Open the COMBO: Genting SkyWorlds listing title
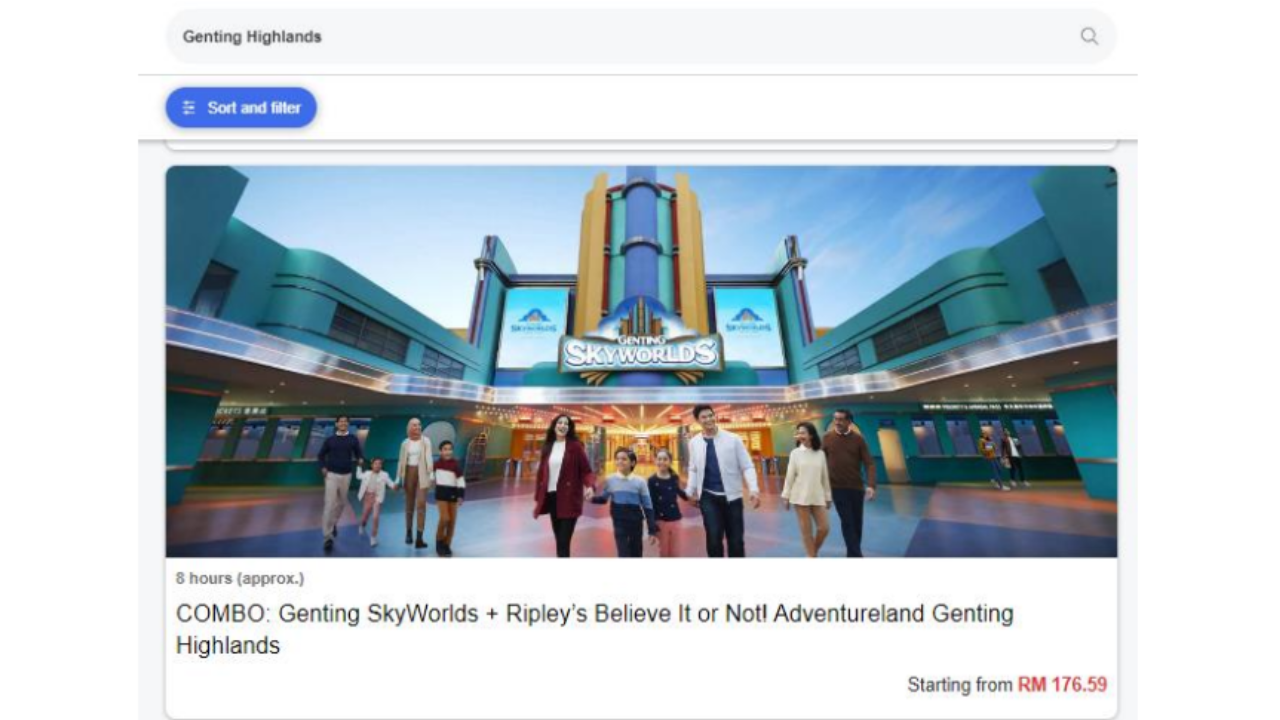Screen dimensions: 1280x720 [x=595, y=629]
